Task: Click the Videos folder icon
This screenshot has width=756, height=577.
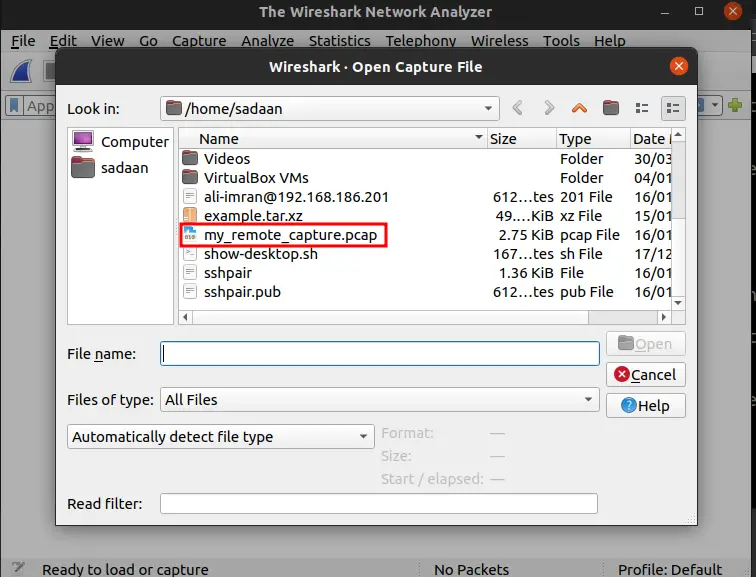Action: (190, 158)
